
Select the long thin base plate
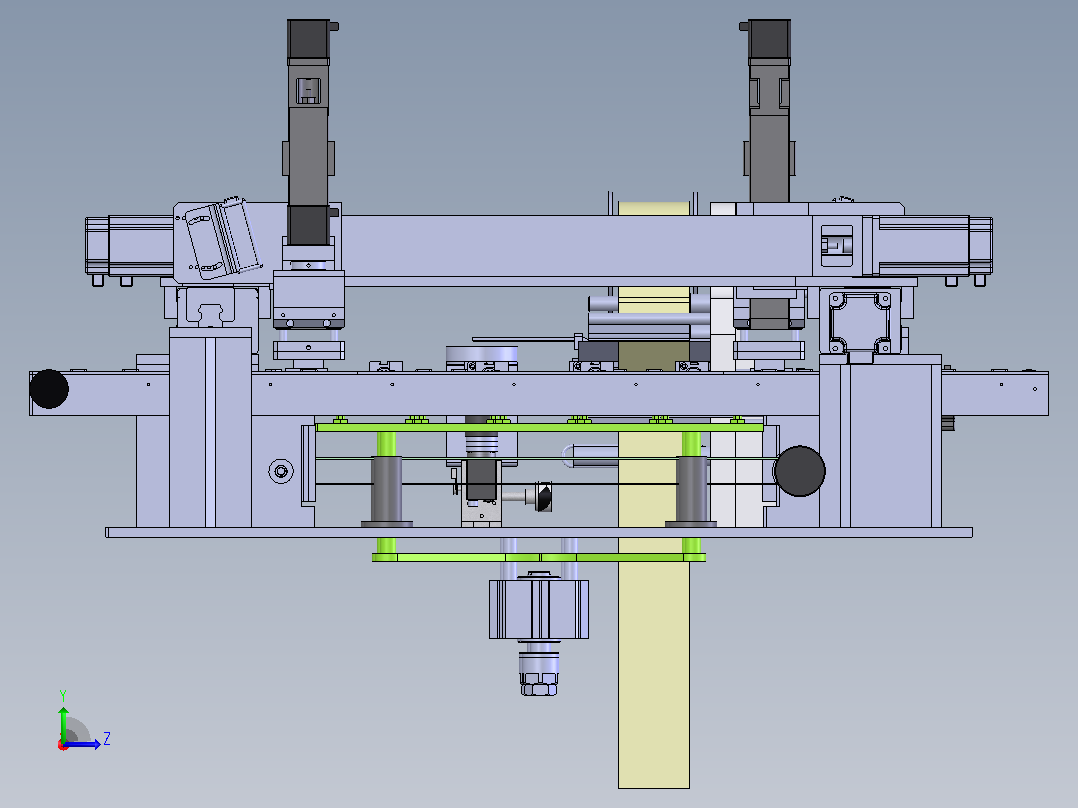click(539, 532)
